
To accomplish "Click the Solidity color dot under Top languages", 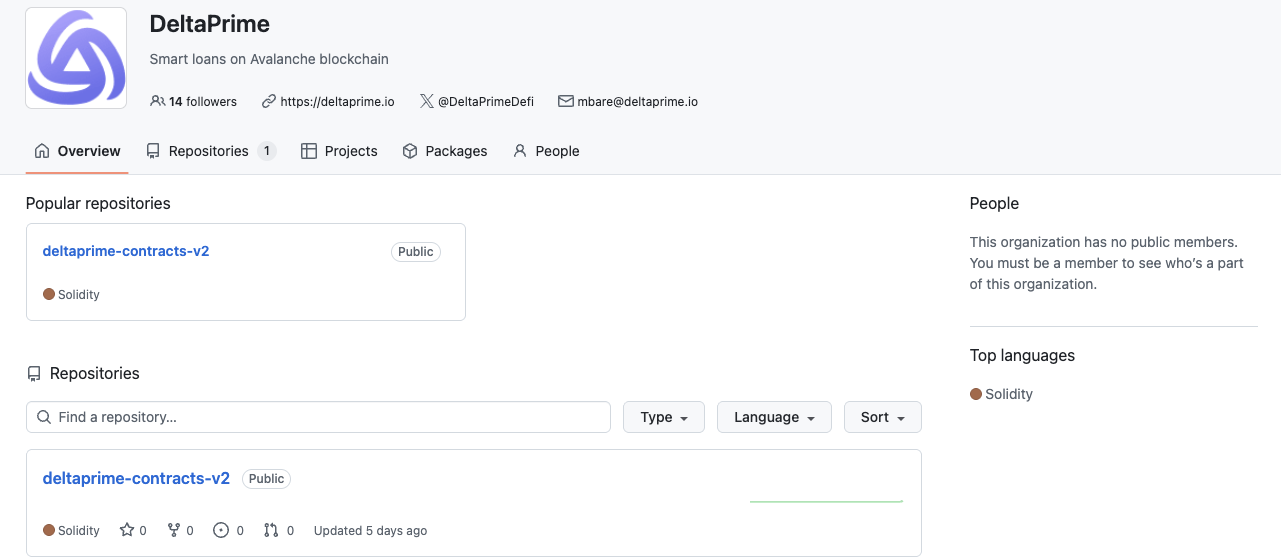I will (976, 394).
